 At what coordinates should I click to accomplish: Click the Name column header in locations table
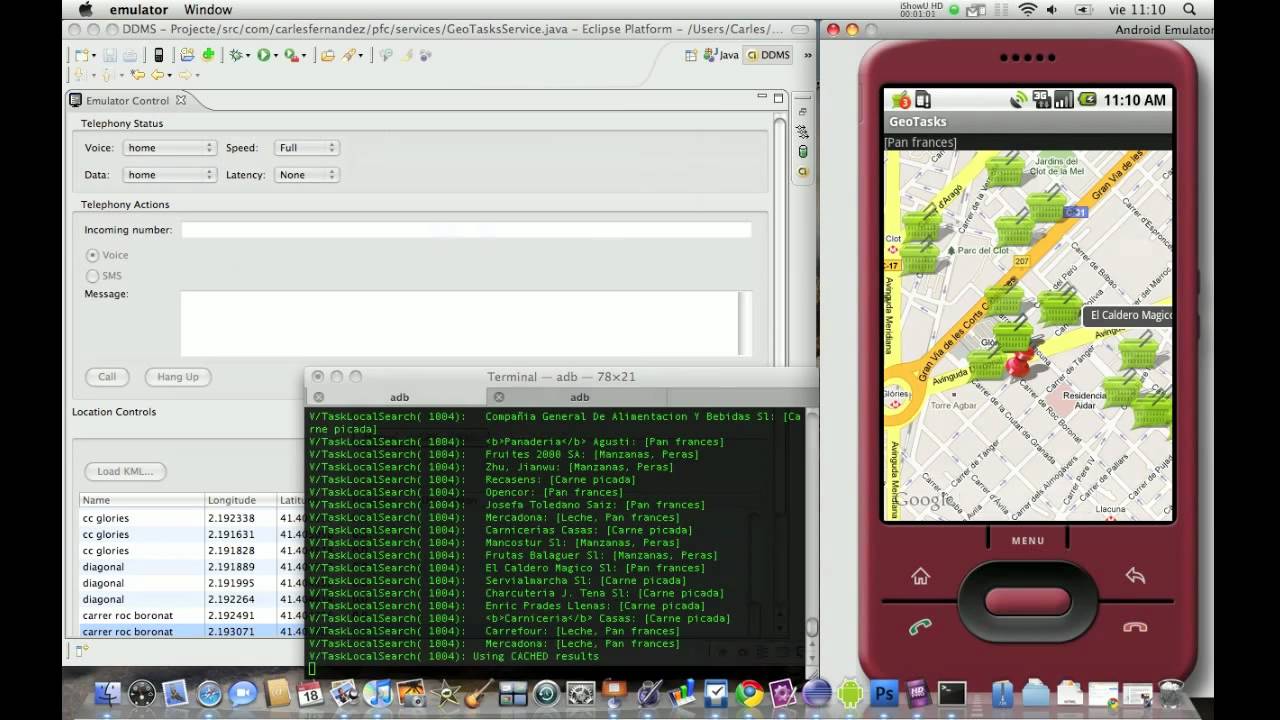pos(142,500)
